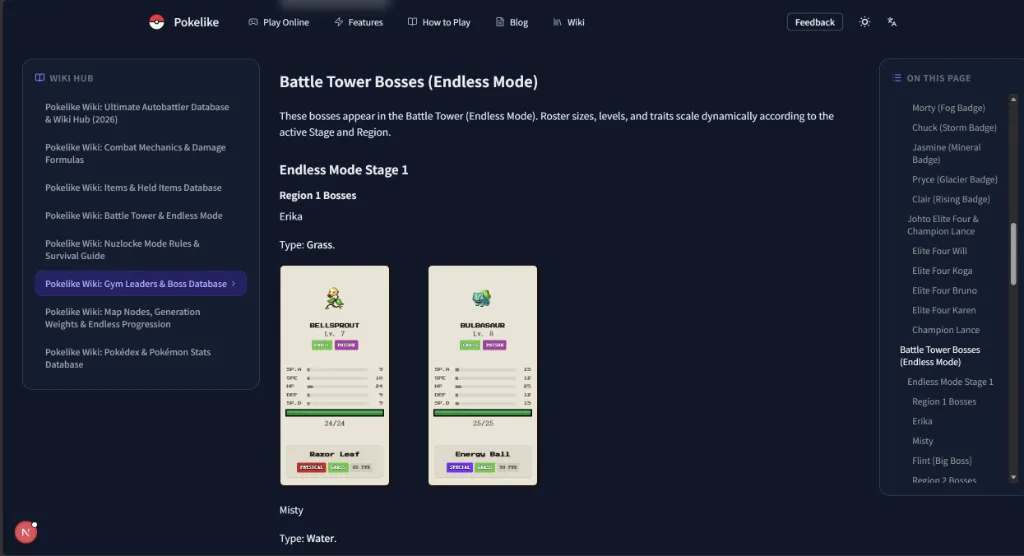The image size is (1024, 556).
Task: Click the Bellsprout sprite image
Action: (334, 299)
